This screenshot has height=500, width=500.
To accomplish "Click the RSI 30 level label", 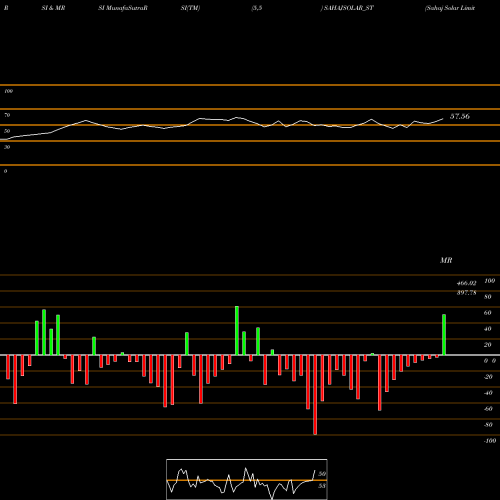I will (7, 147).
